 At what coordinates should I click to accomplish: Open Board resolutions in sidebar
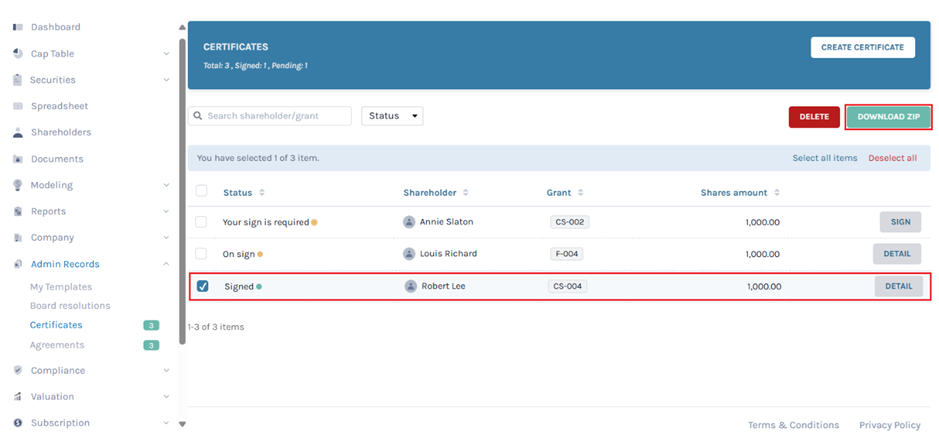point(70,306)
